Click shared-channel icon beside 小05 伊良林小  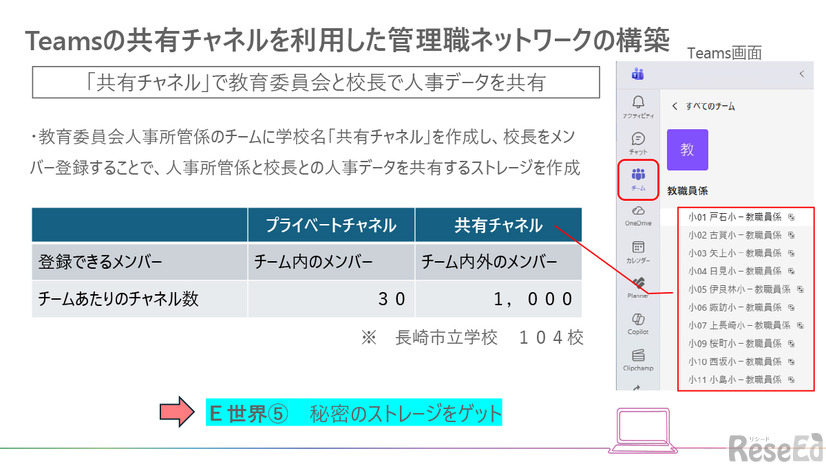pyautogui.click(x=800, y=289)
